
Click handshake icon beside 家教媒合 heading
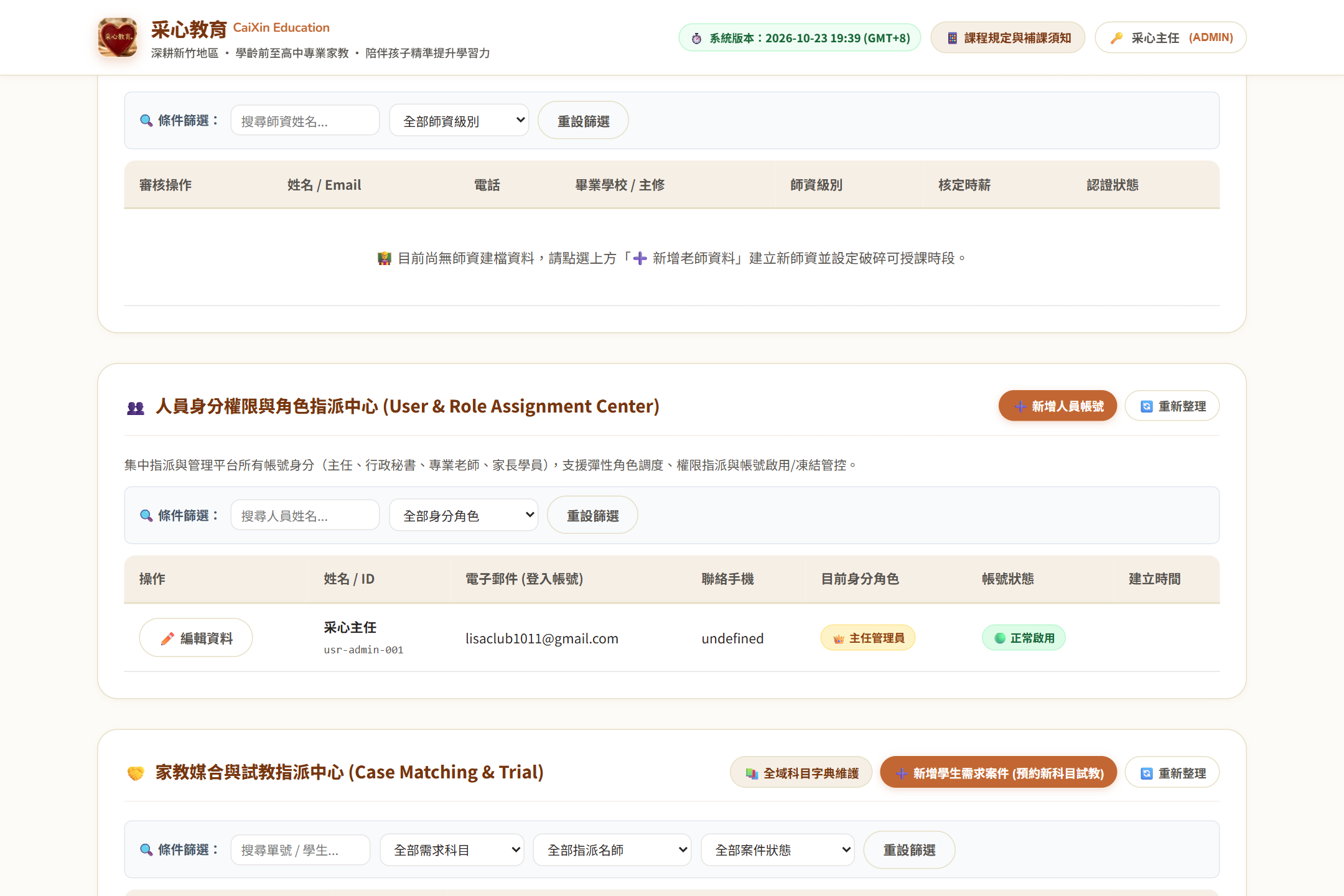(136, 773)
